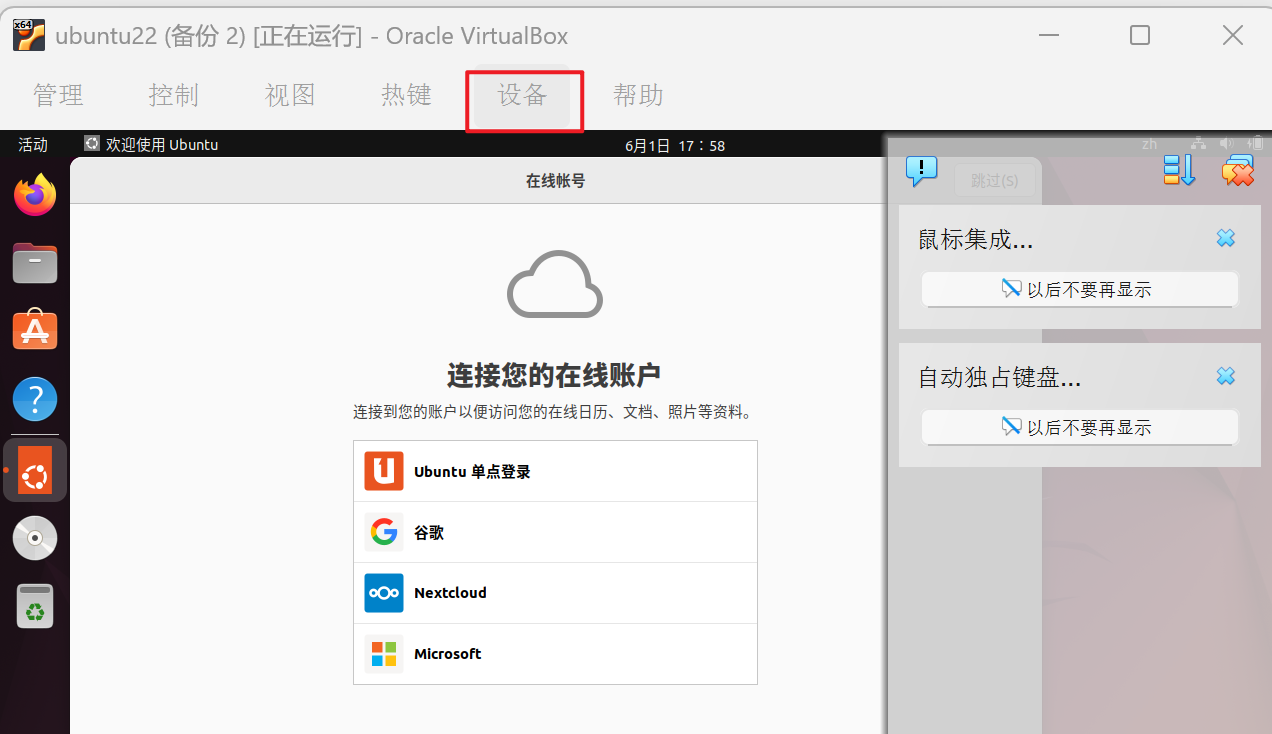Click the Microsoft logo icon
Screen dimensions: 1272x734
384,654
